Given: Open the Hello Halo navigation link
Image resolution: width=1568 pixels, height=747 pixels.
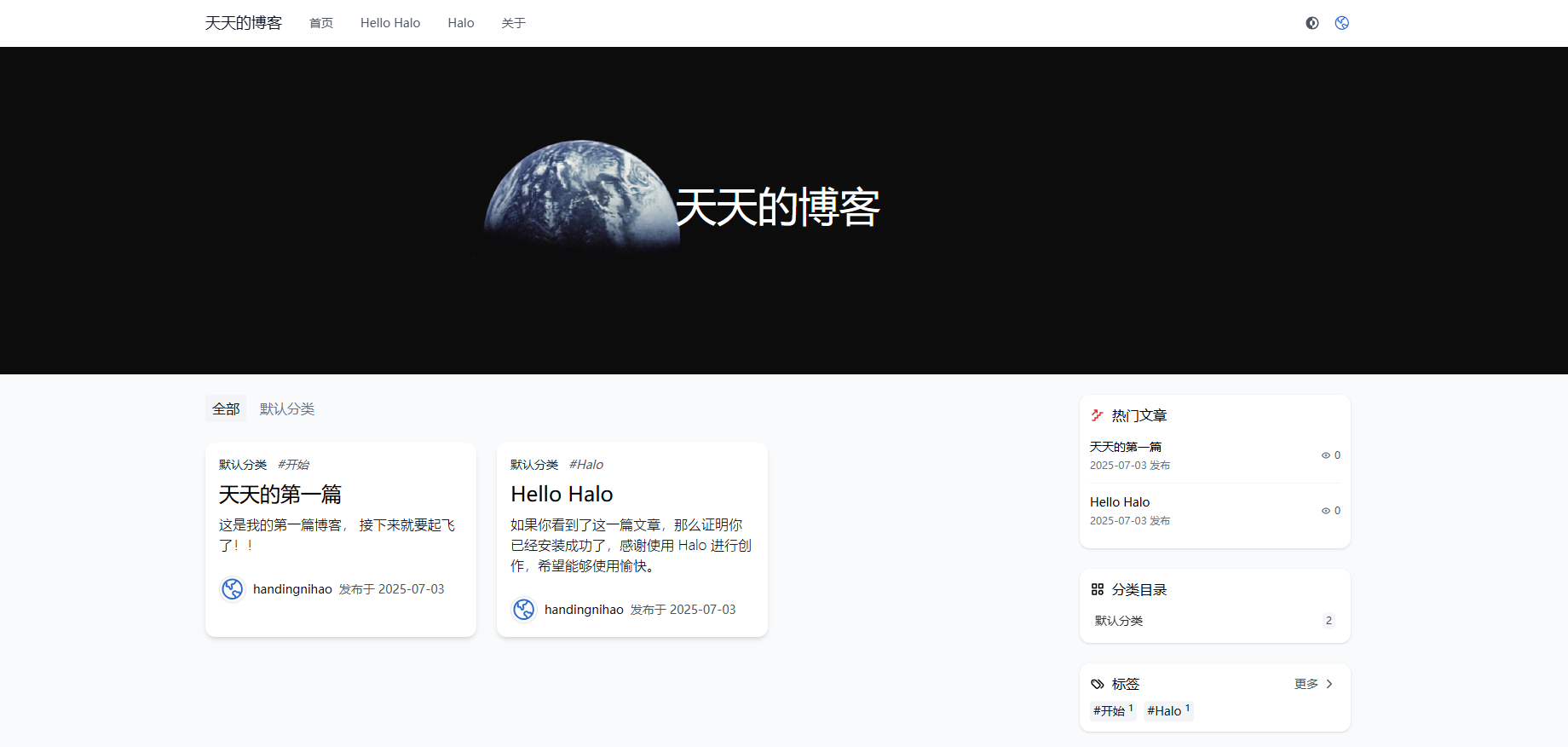Looking at the screenshot, I should 390,23.
